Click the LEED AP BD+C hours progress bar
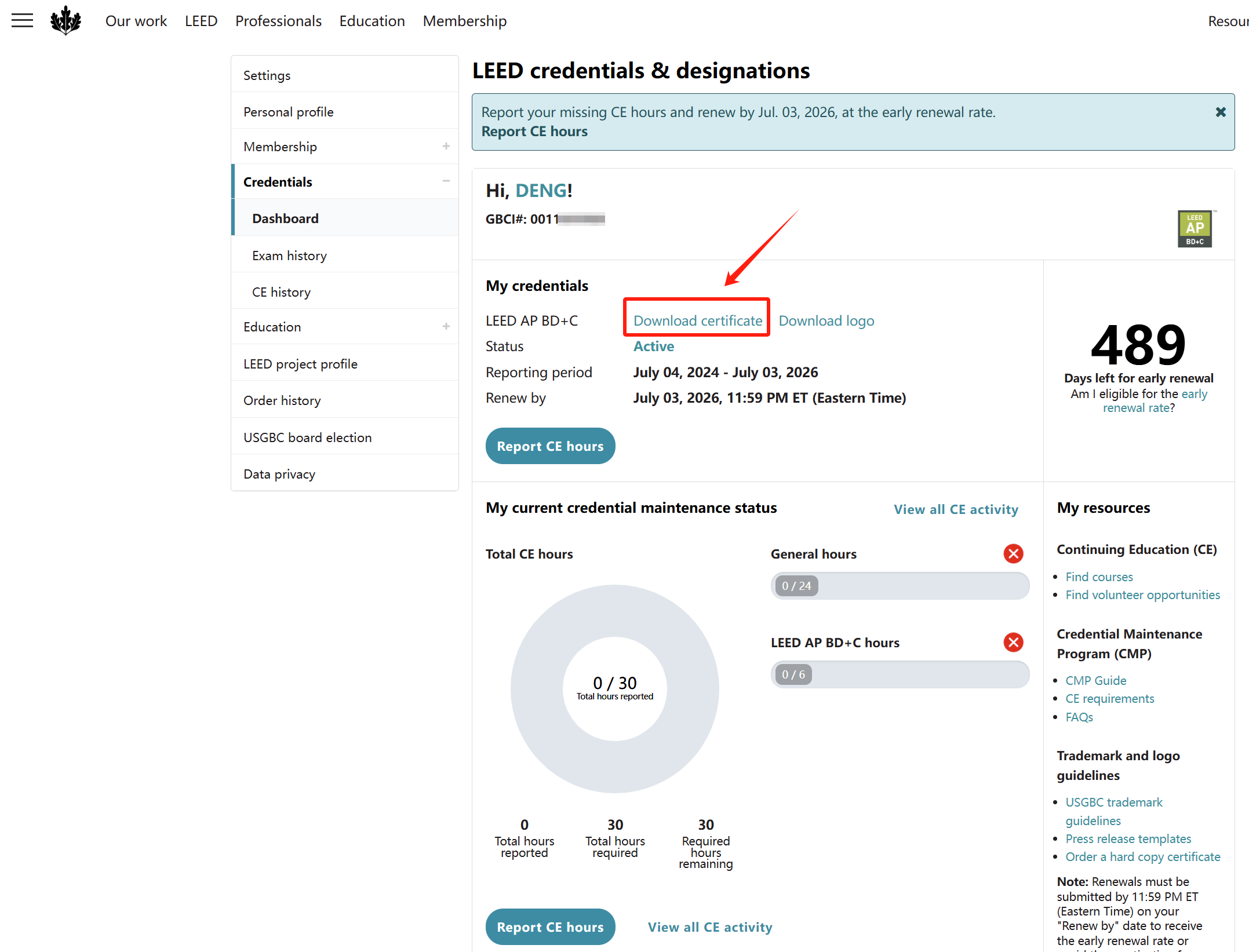 click(900, 674)
